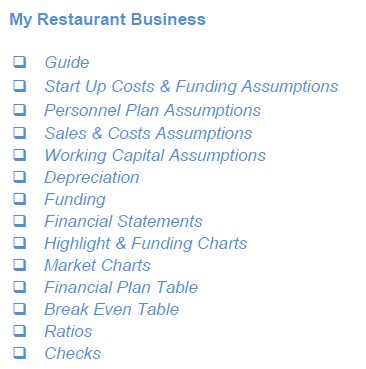View Highlight & Funding Charts
Image resolution: width=366 pixels, height=369 pixels.
click(146, 244)
